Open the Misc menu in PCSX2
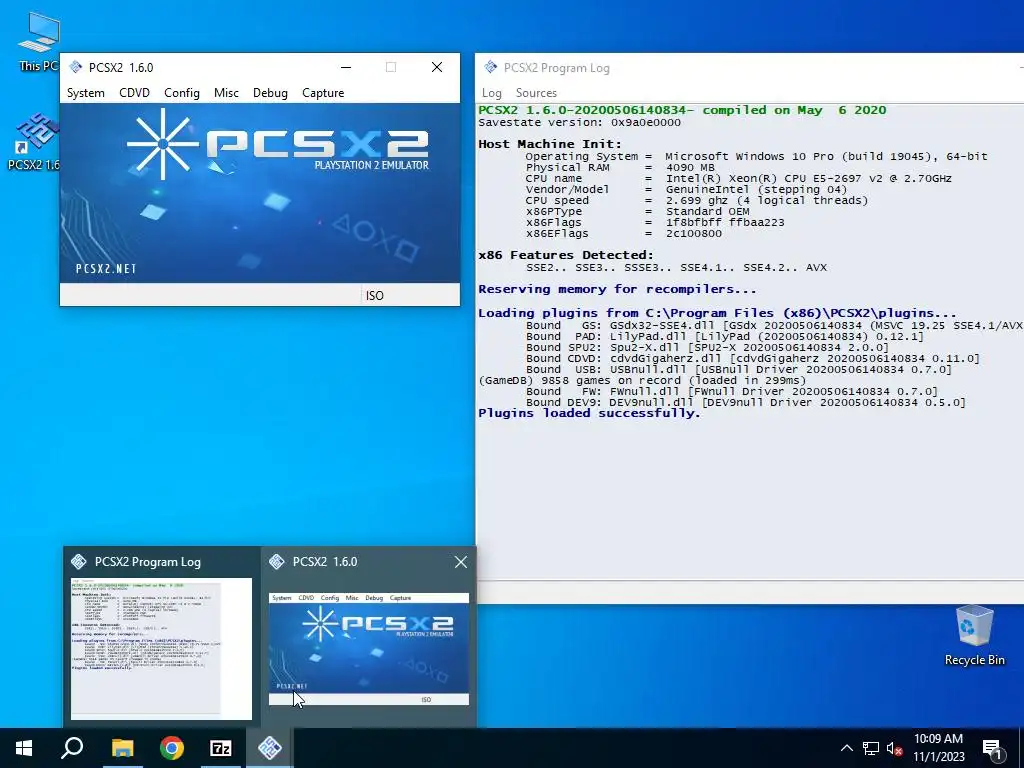This screenshot has height=768, width=1024. pyautogui.click(x=226, y=93)
